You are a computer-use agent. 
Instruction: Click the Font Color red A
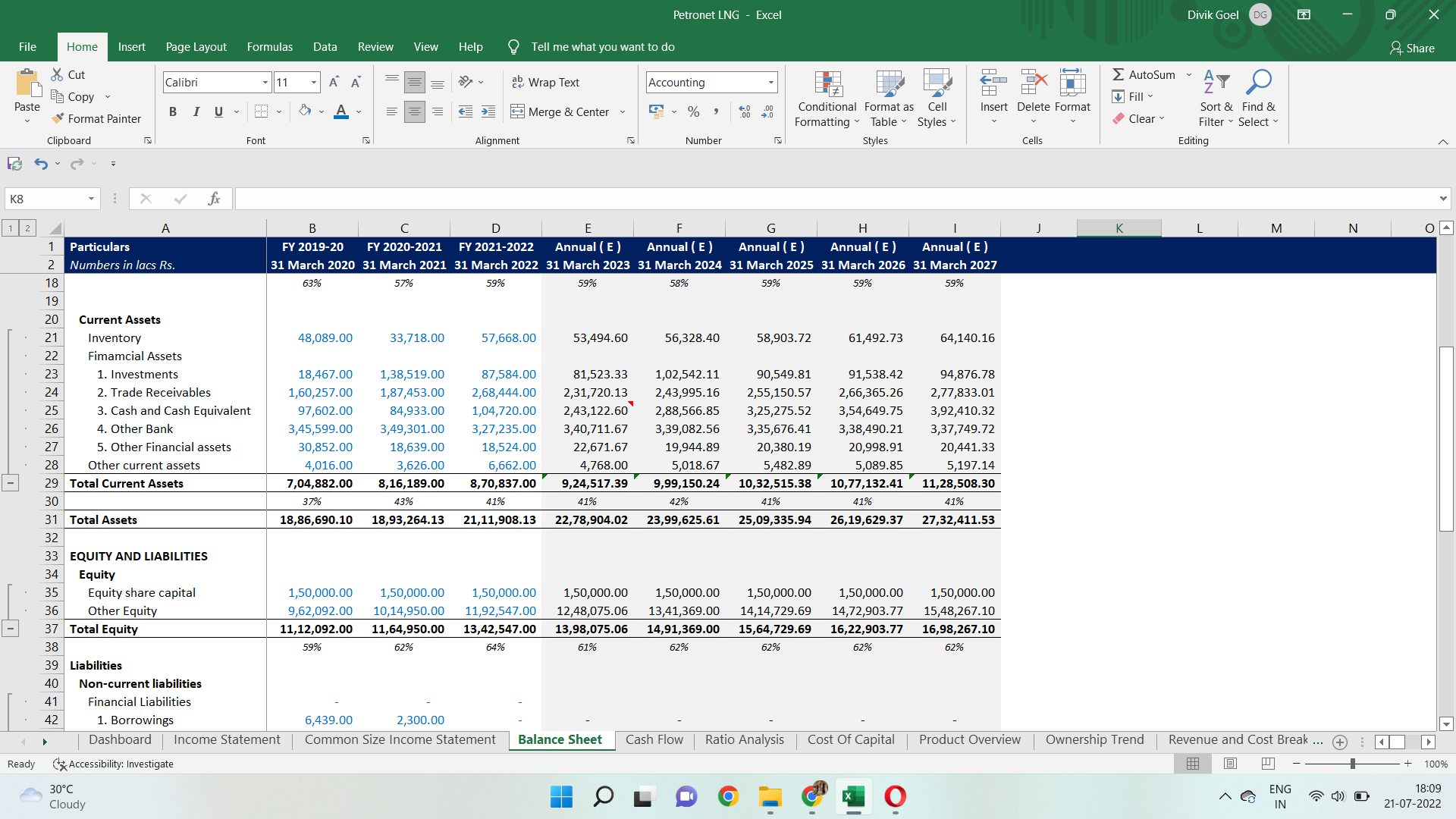click(341, 111)
